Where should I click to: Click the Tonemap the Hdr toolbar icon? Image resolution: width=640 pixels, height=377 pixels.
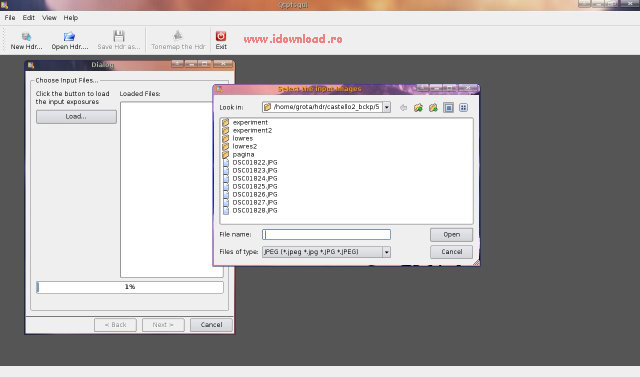pyautogui.click(x=178, y=36)
